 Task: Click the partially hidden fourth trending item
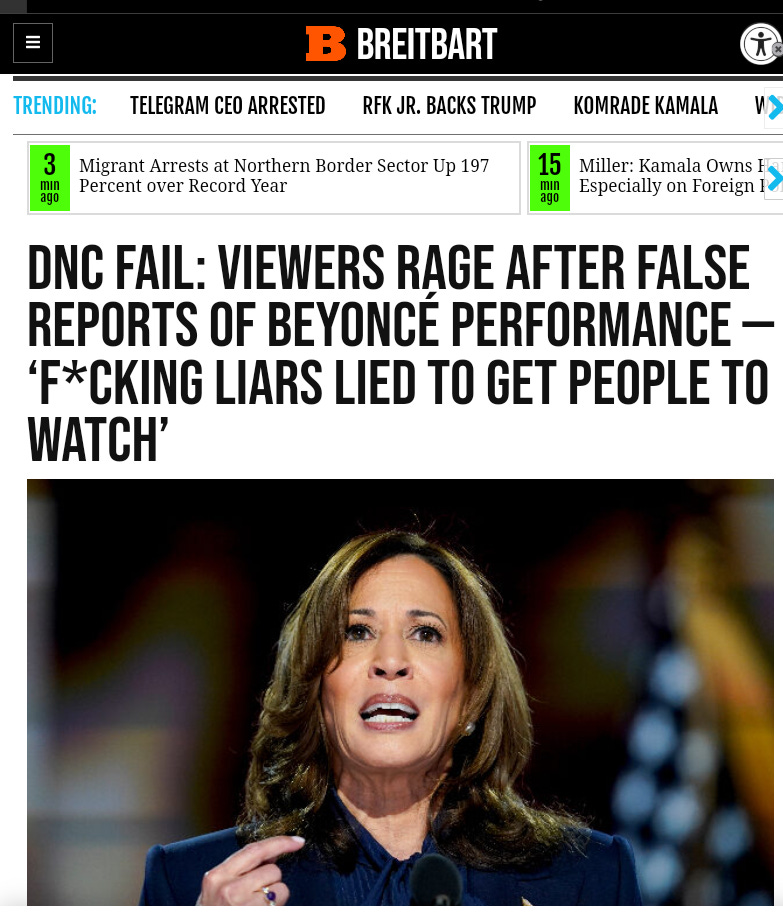[760, 106]
